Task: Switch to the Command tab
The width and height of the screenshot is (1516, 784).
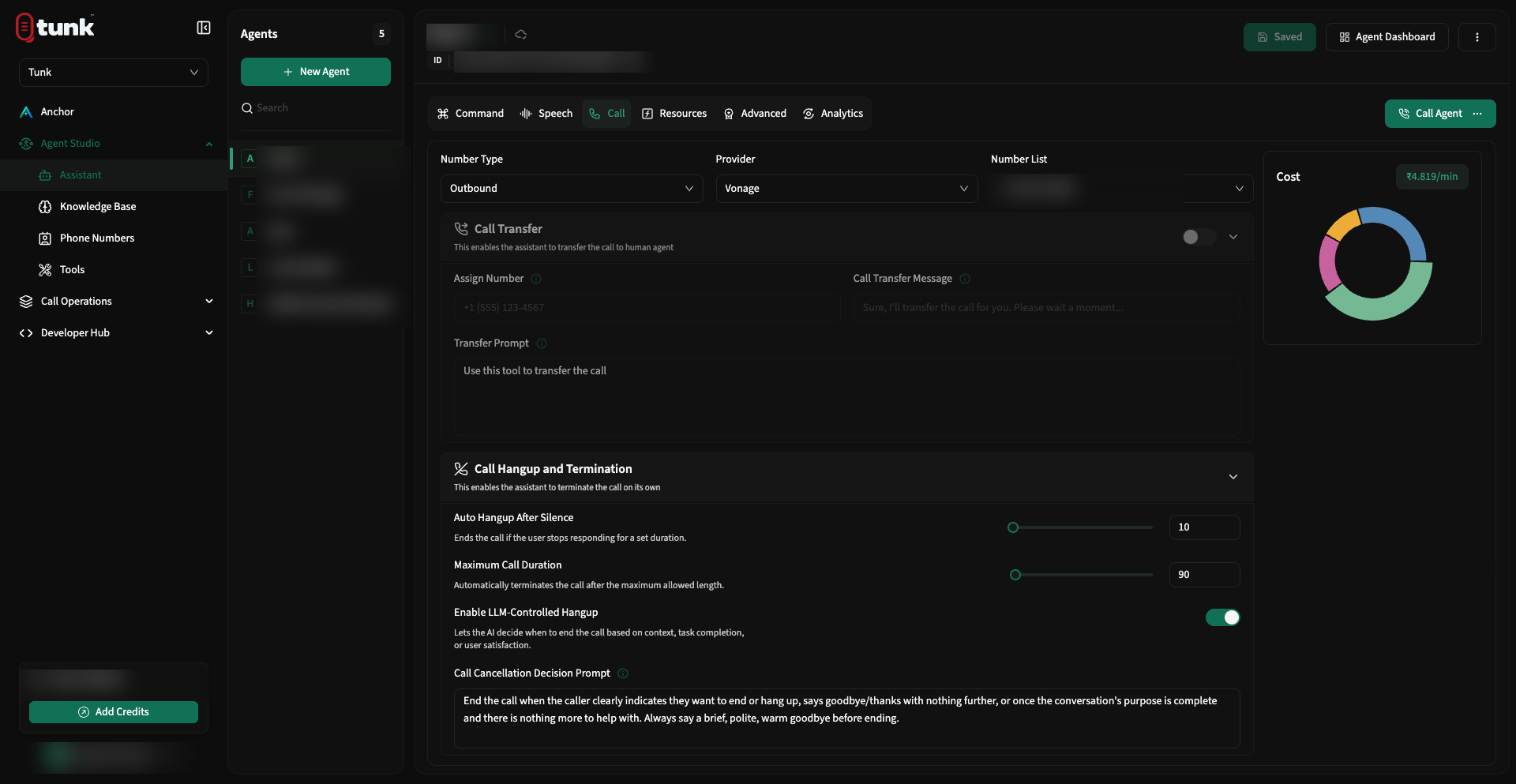Action: [471, 114]
